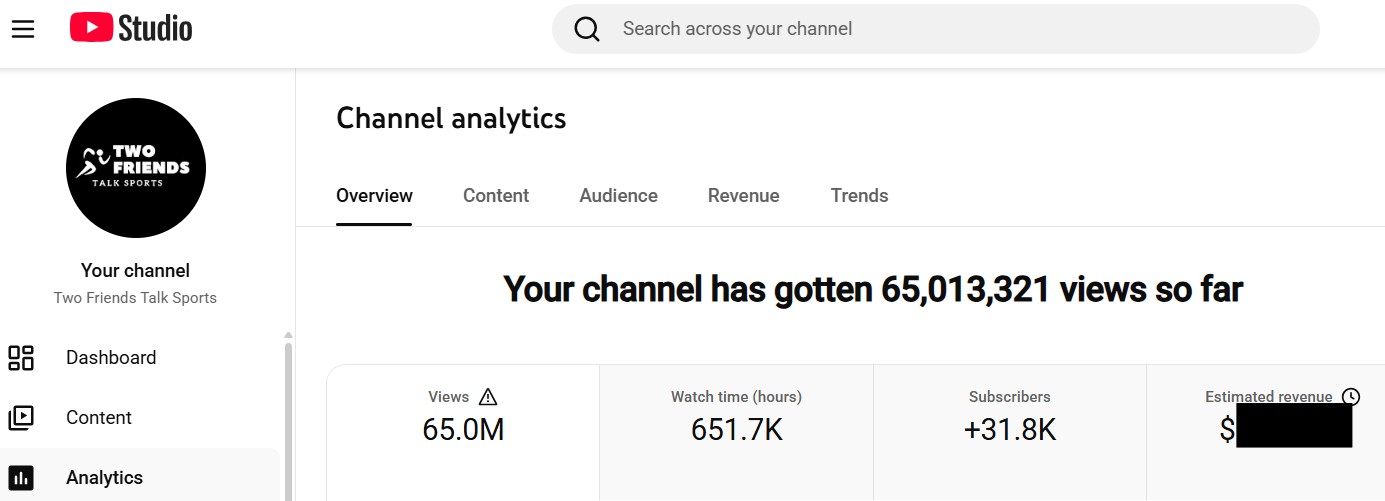This screenshot has width=1385, height=501.
Task: Select the Subscribers +31.8K metric card
Action: tap(1010, 430)
